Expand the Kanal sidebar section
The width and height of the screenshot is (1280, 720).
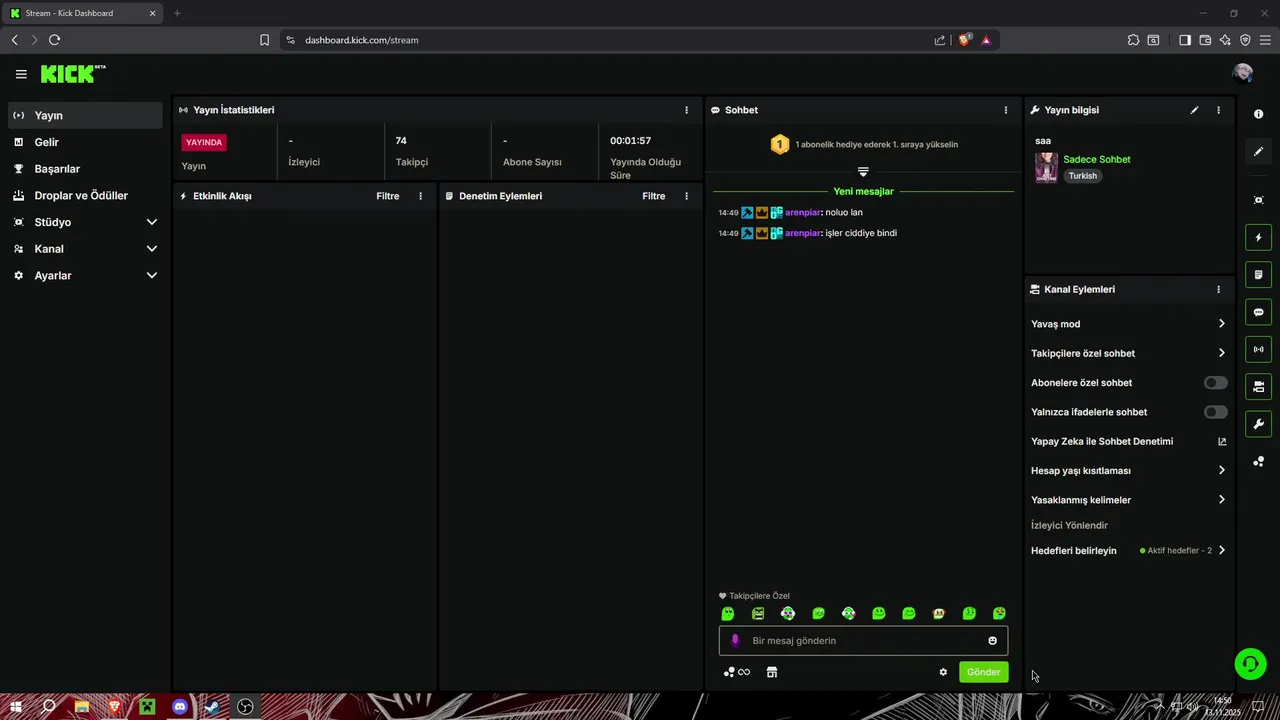click(x=152, y=249)
